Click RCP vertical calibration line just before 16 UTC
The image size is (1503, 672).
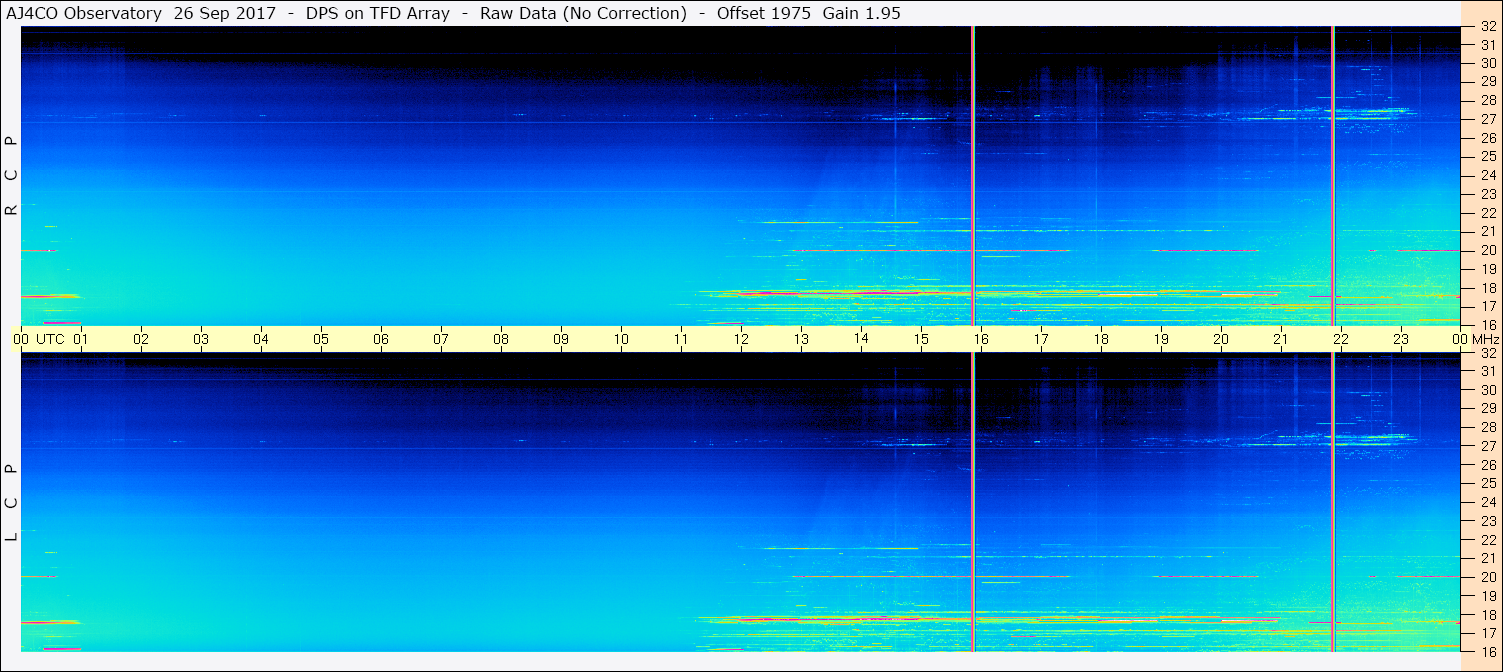pyautogui.click(x=973, y=175)
